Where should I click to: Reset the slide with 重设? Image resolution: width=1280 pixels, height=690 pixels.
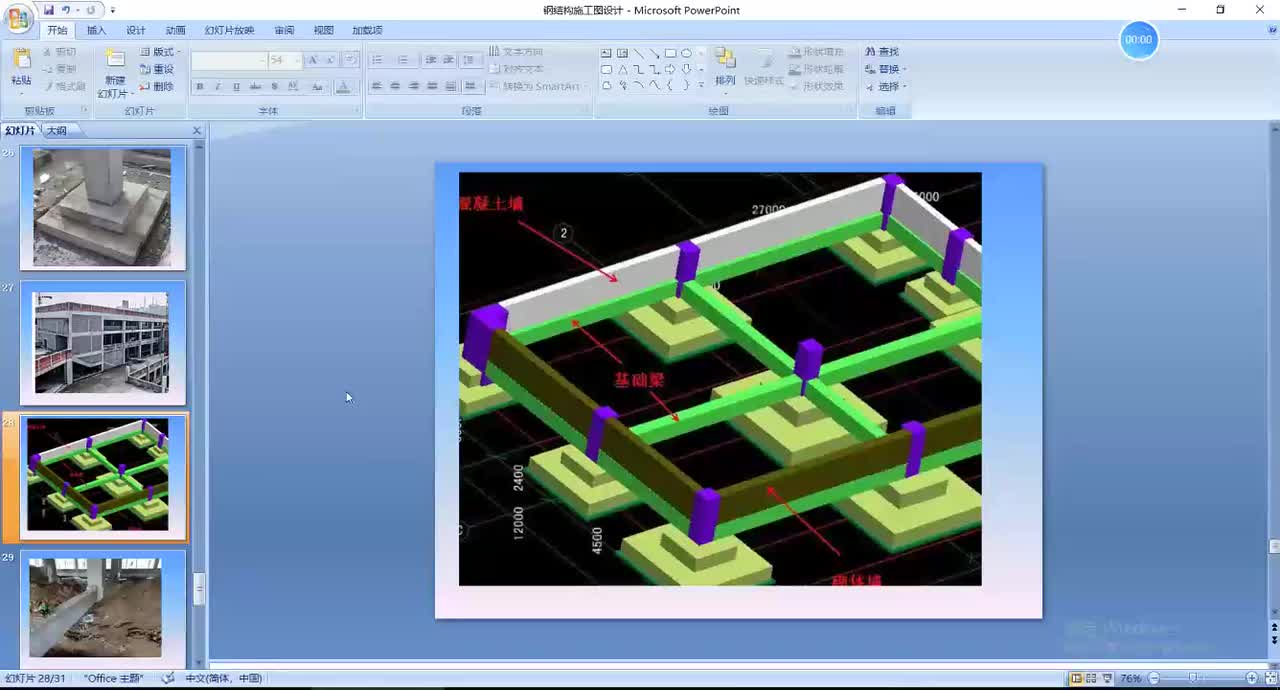pyautogui.click(x=157, y=69)
